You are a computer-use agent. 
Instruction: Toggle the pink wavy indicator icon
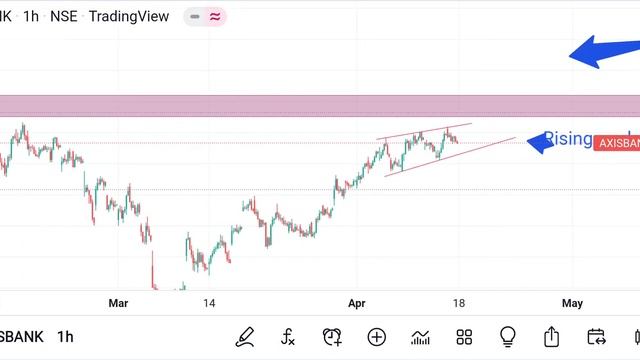pos(215,17)
